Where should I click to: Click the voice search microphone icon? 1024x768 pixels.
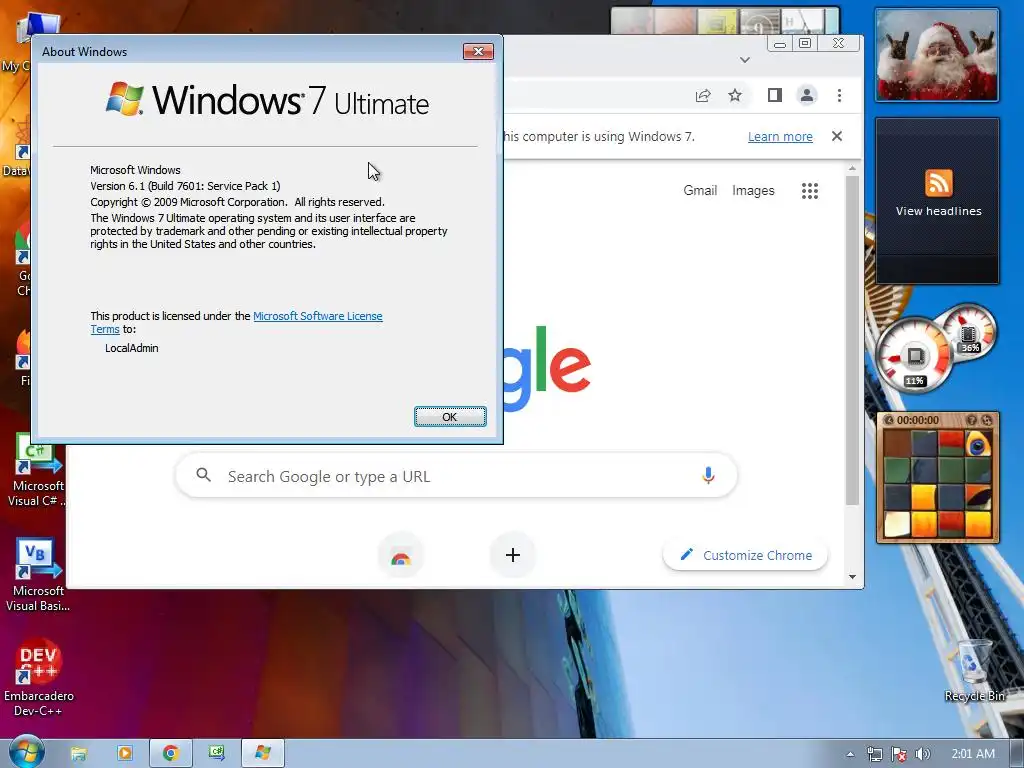pos(708,475)
